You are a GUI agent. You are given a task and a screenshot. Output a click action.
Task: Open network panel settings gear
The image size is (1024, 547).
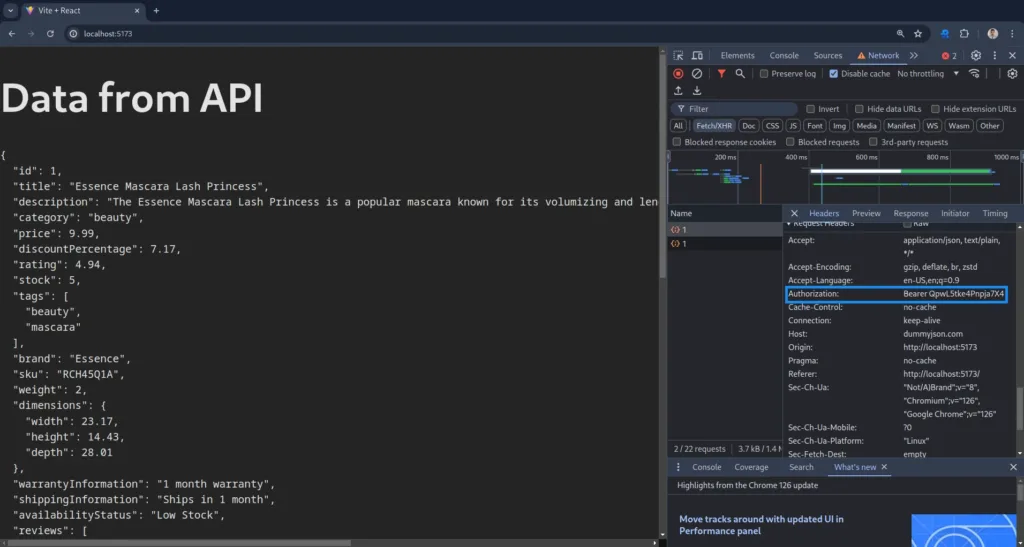(1012, 74)
